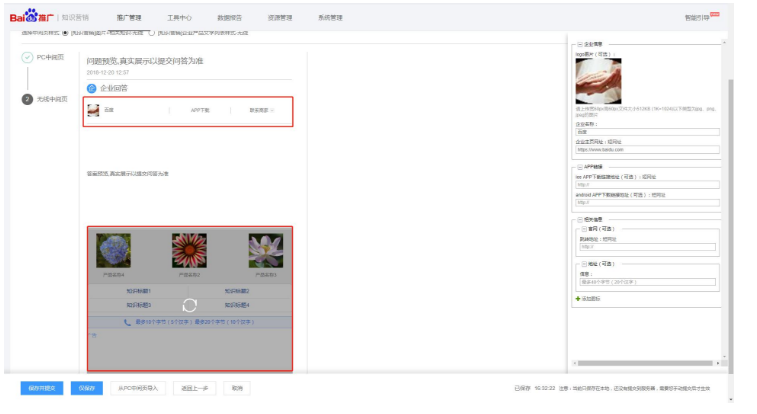Click the company homepage URL input field
This screenshot has width=757, height=414.
[646, 149]
